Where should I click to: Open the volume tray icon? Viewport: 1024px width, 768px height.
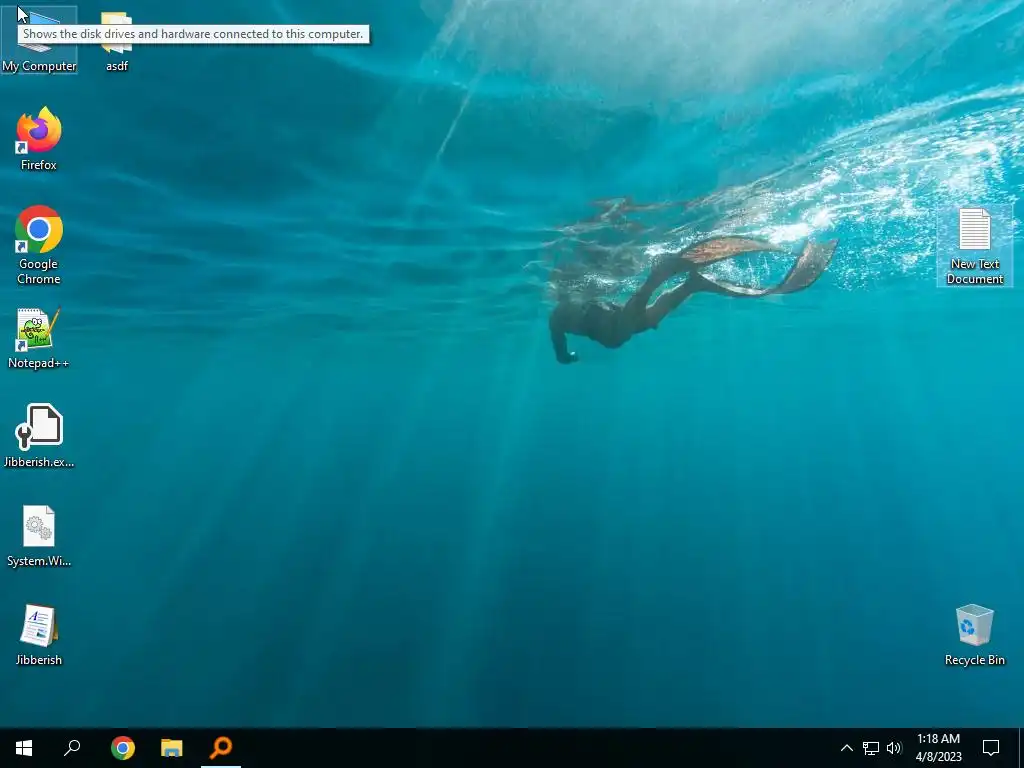894,748
